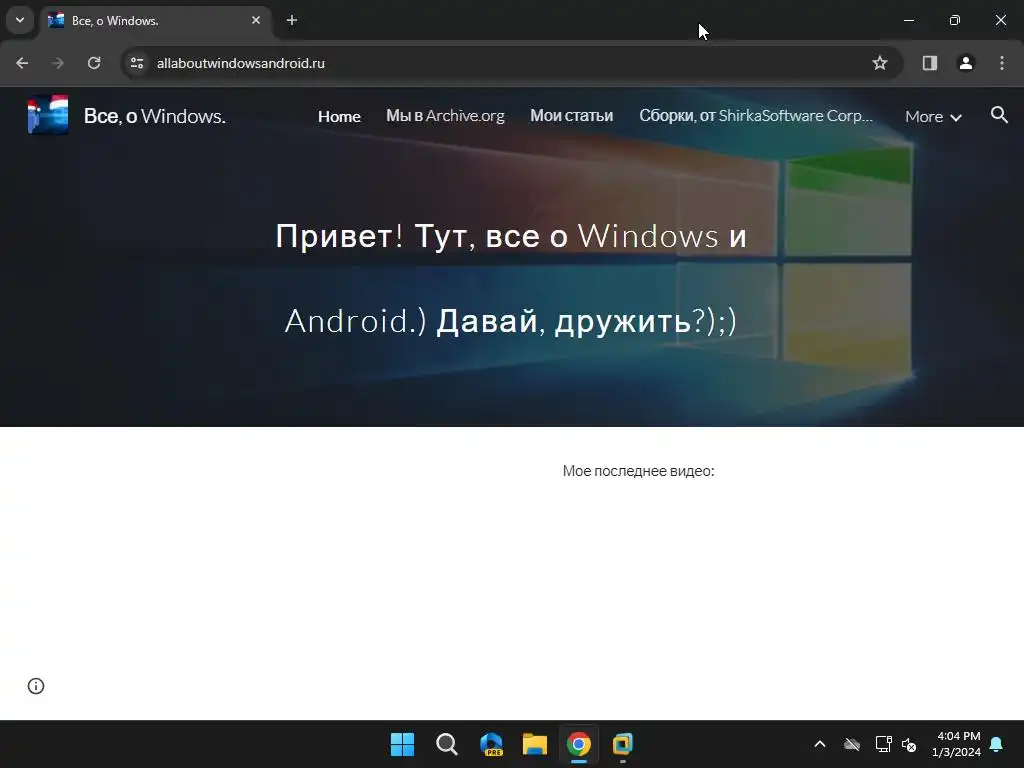Open File Explorer from taskbar

tap(535, 744)
